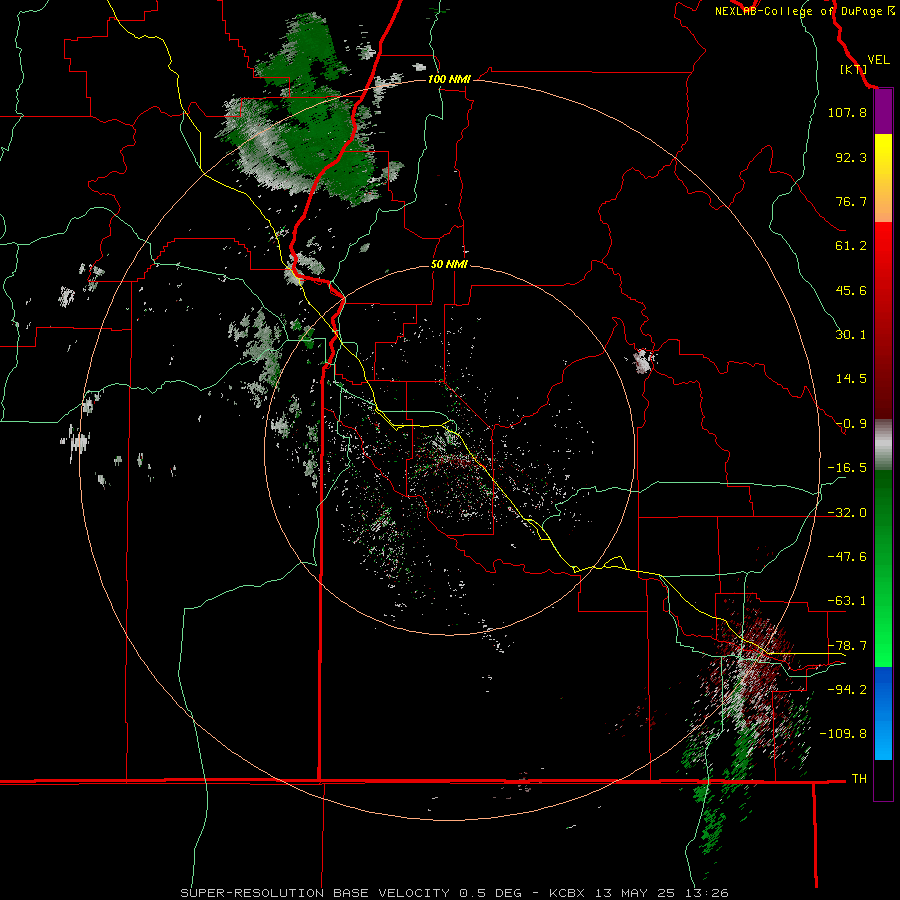The height and width of the screenshot is (900, 900).
Task: Click the TH legend label
Action: click(x=859, y=778)
